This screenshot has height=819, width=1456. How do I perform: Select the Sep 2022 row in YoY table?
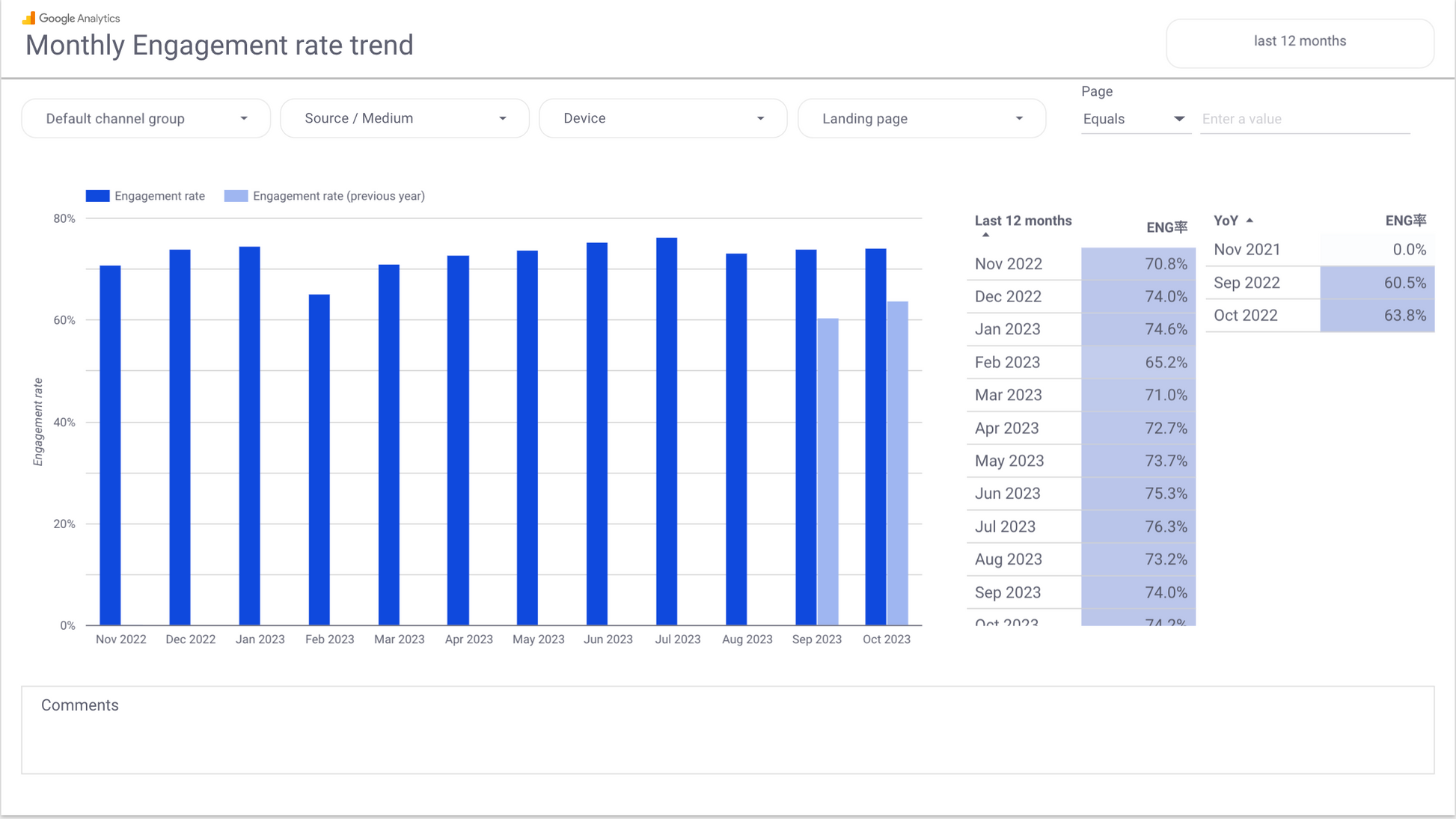click(1247, 283)
